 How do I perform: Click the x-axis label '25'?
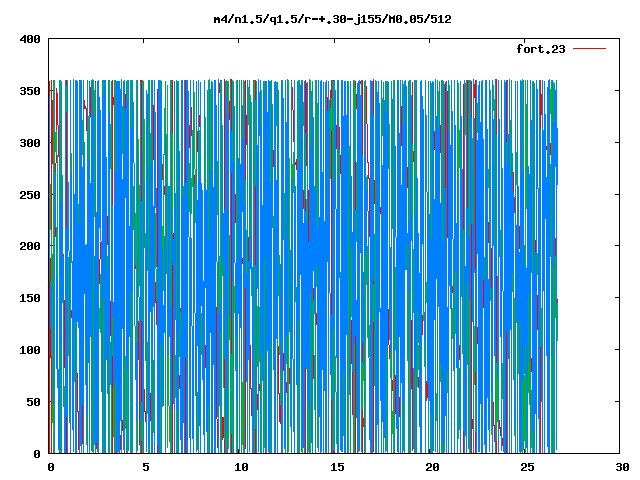pyautogui.click(x=527, y=467)
